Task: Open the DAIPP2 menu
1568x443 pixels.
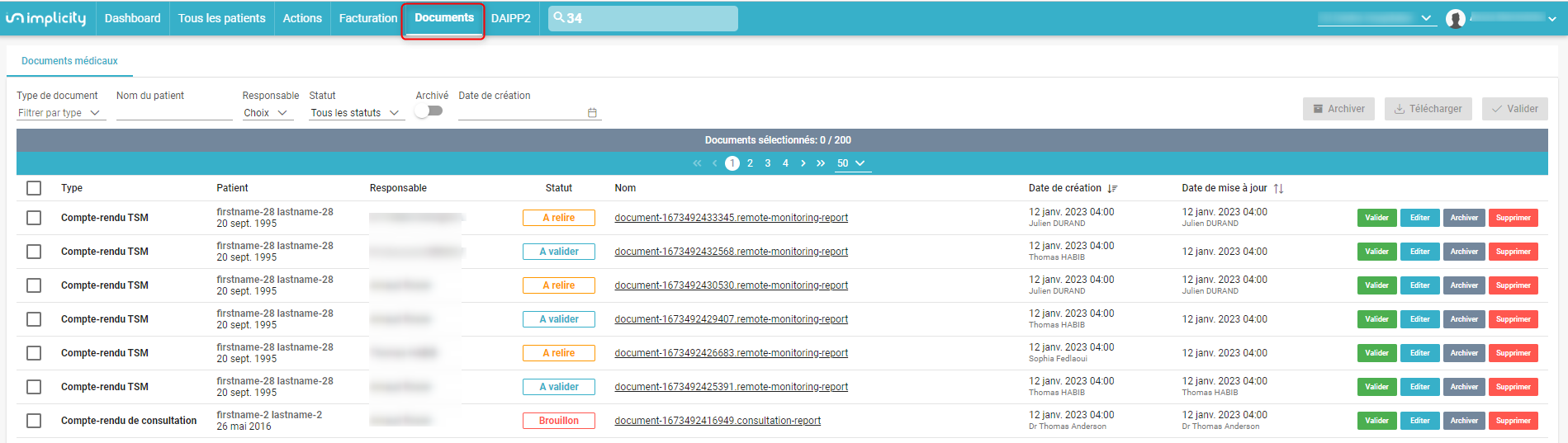Action: (511, 18)
